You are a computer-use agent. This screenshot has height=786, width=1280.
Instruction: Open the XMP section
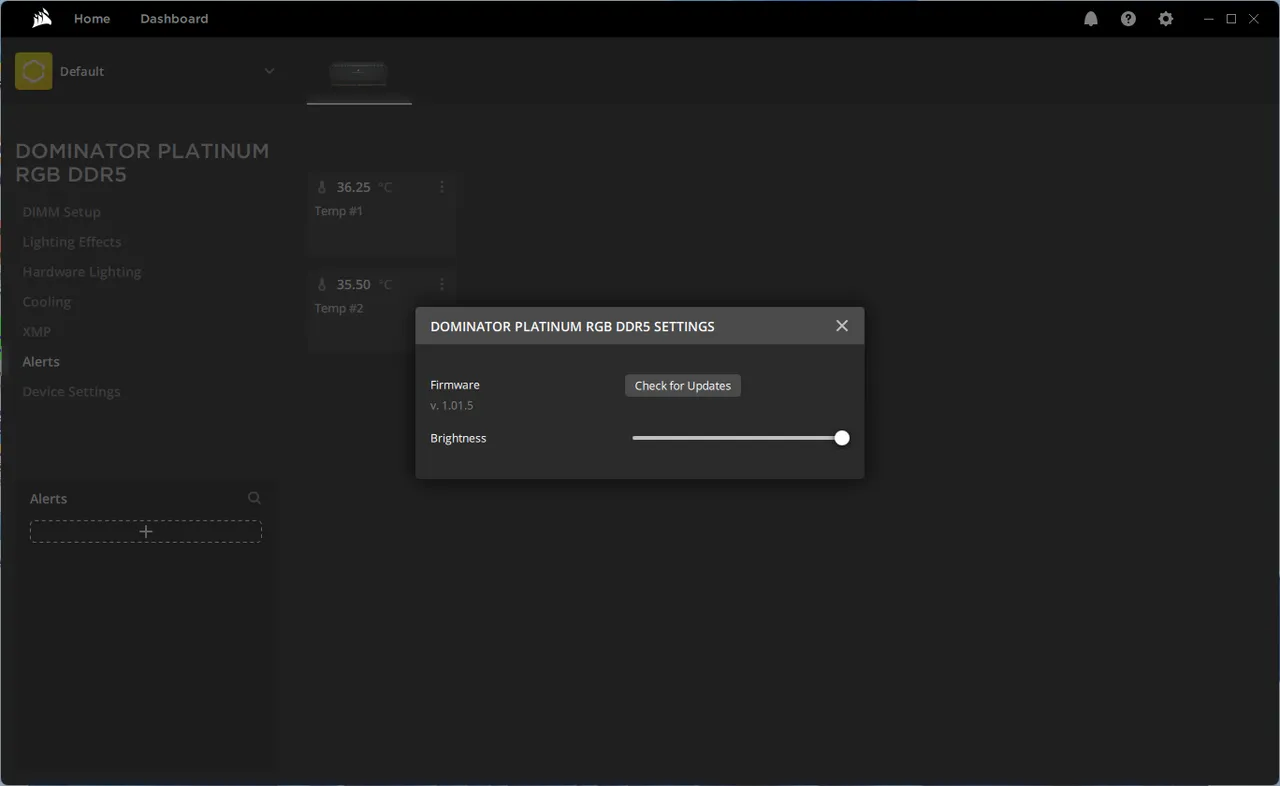coord(36,332)
